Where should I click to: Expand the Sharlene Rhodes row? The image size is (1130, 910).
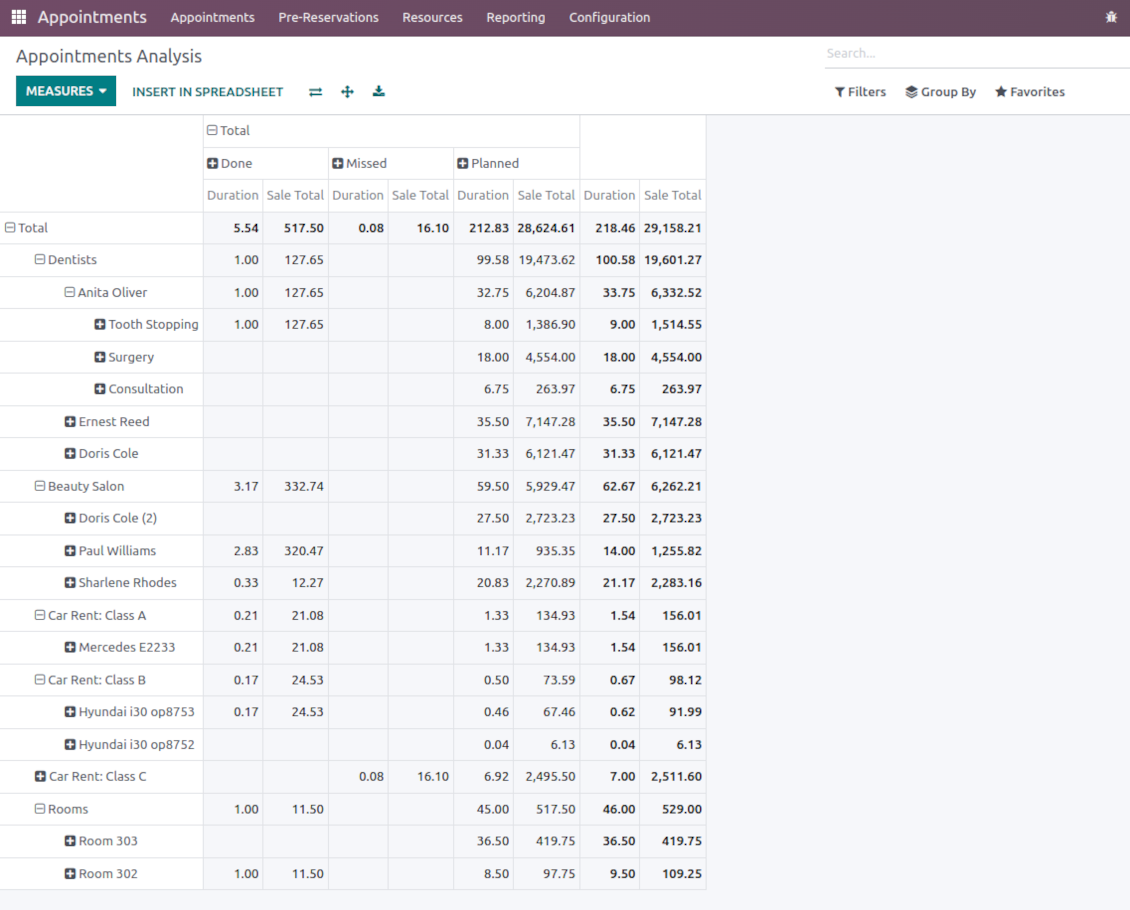point(120,582)
